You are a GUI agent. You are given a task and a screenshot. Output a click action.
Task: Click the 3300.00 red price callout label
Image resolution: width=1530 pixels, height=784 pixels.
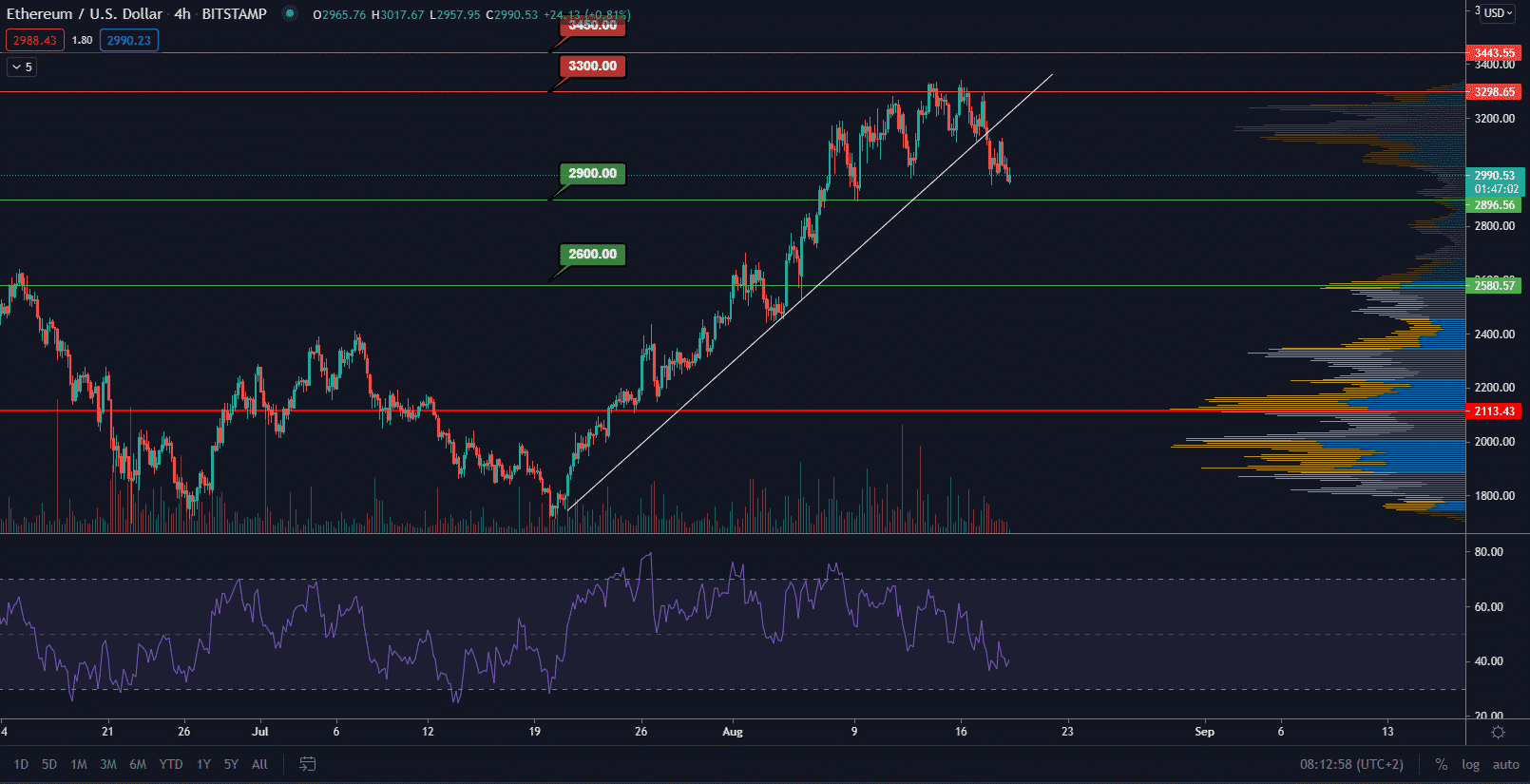pos(592,67)
